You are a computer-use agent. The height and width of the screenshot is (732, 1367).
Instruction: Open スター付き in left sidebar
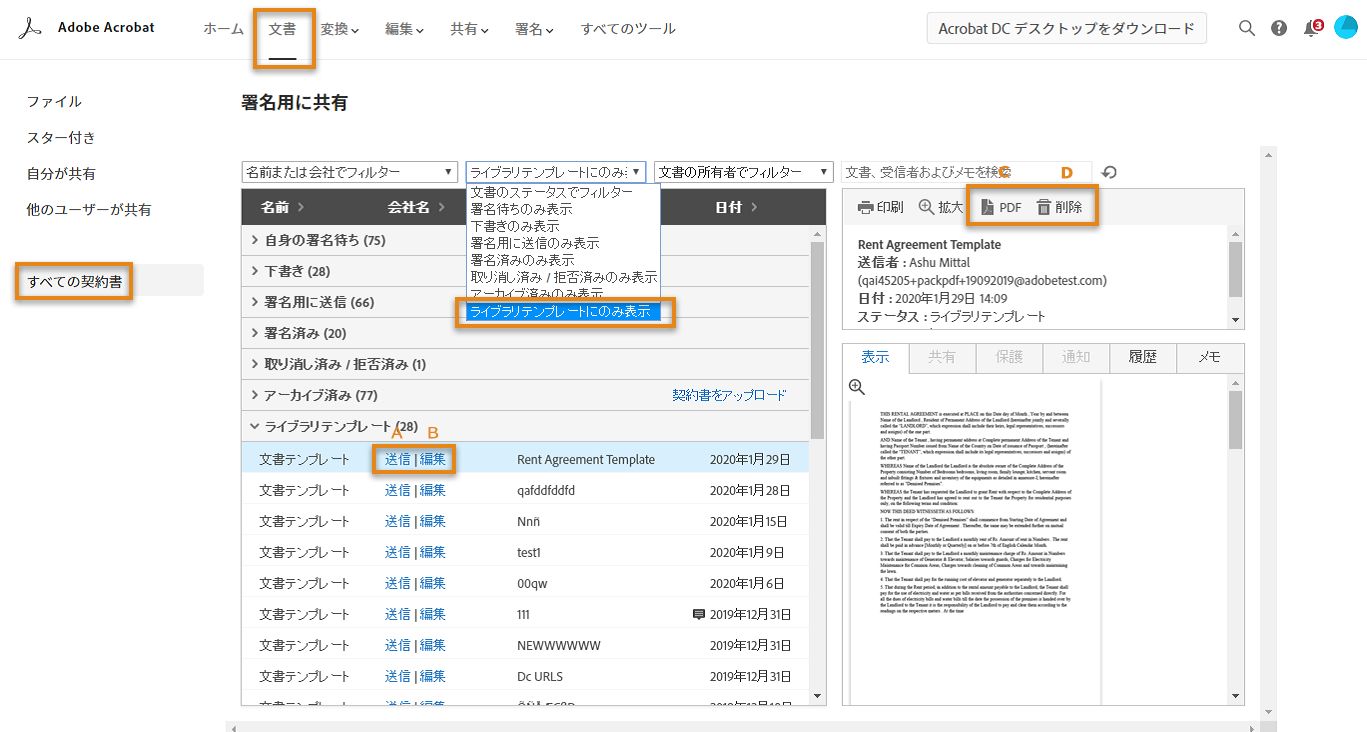point(61,138)
